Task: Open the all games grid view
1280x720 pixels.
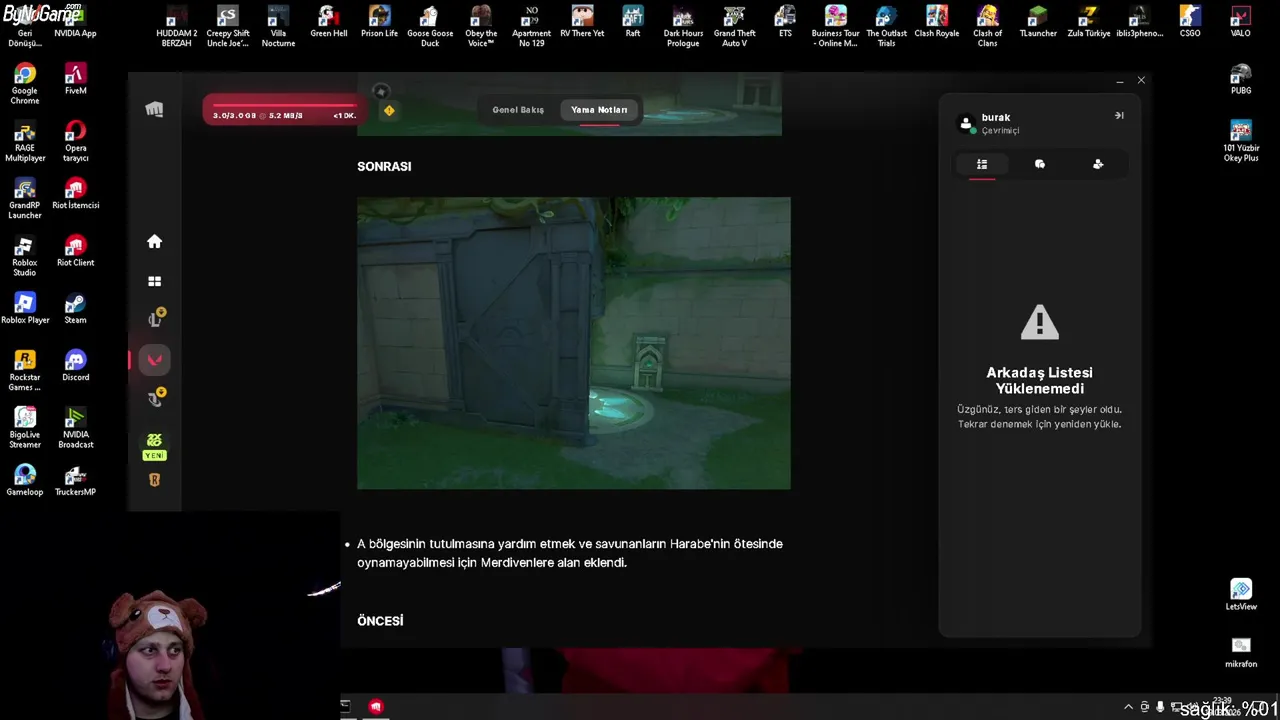Action: [154, 282]
